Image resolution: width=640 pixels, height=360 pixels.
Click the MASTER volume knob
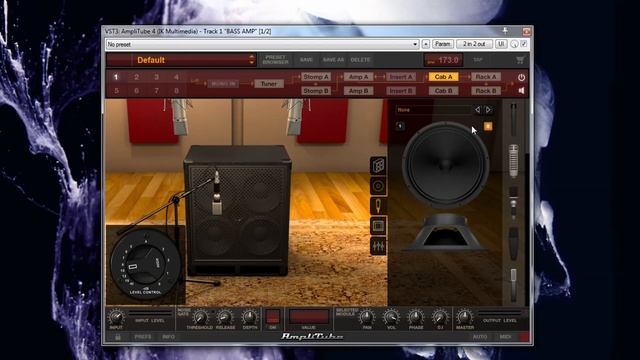[x=464, y=316]
